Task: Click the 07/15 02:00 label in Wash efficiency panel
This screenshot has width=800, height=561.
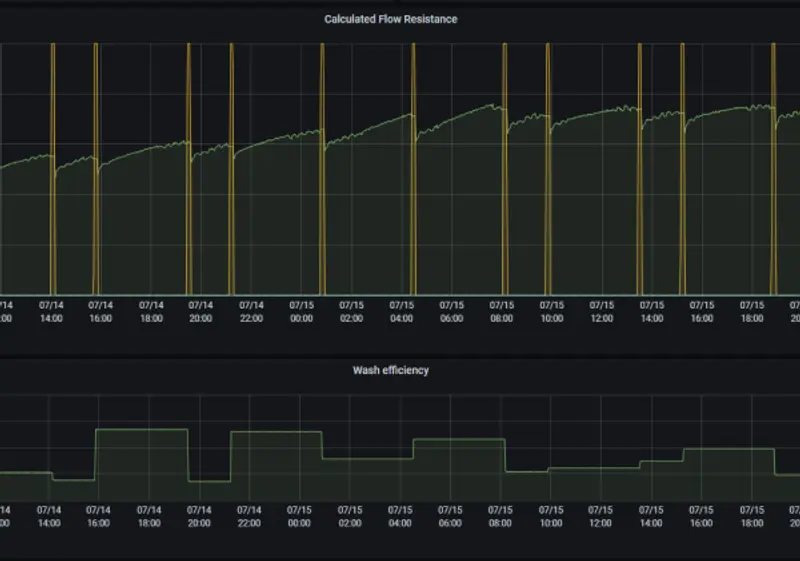Action: (350, 516)
